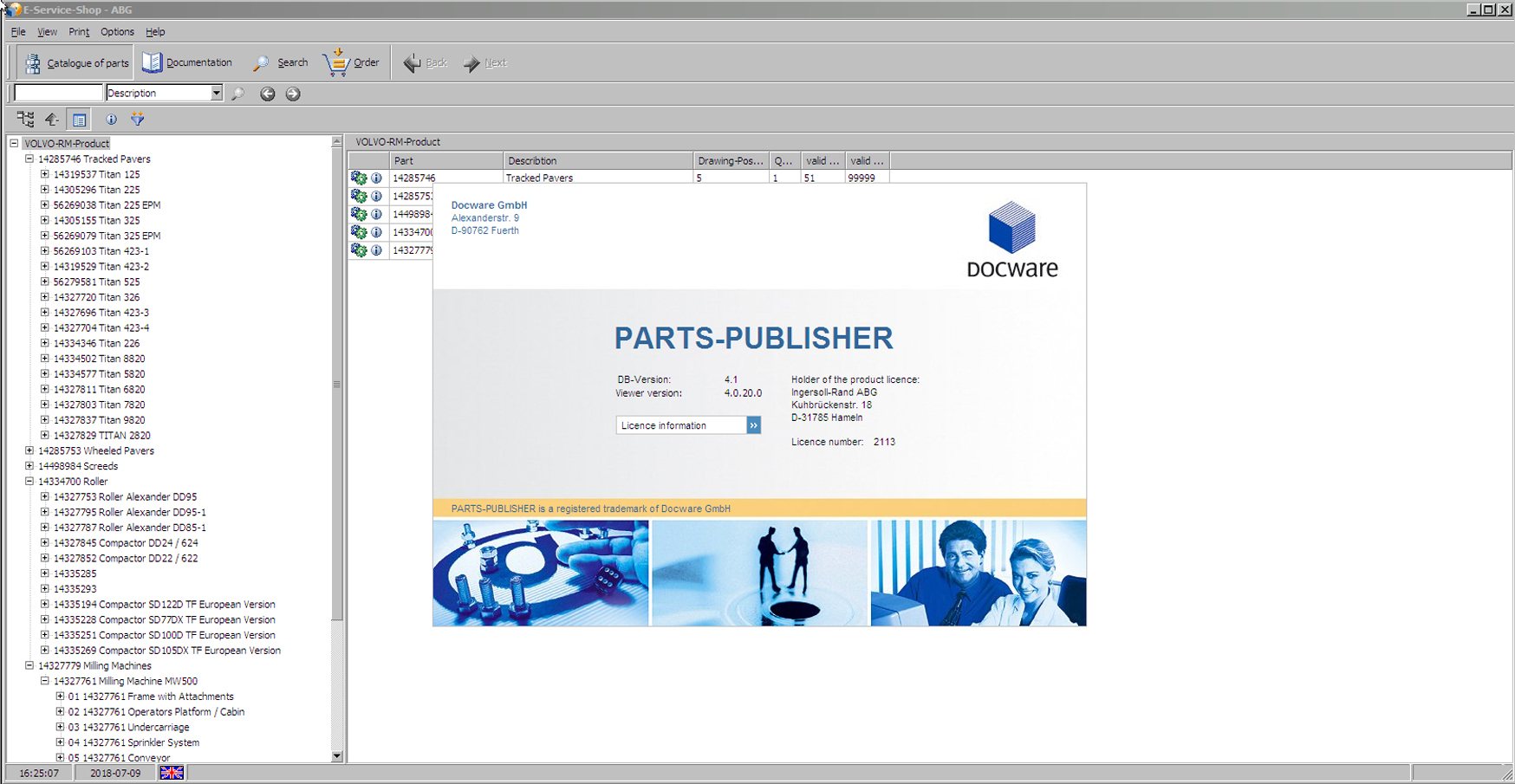The height and width of the screenshot is (784, 1515).
Task: Toggle the list view button in toolbar
Action: pyautogui.click(x=80, y=120)
